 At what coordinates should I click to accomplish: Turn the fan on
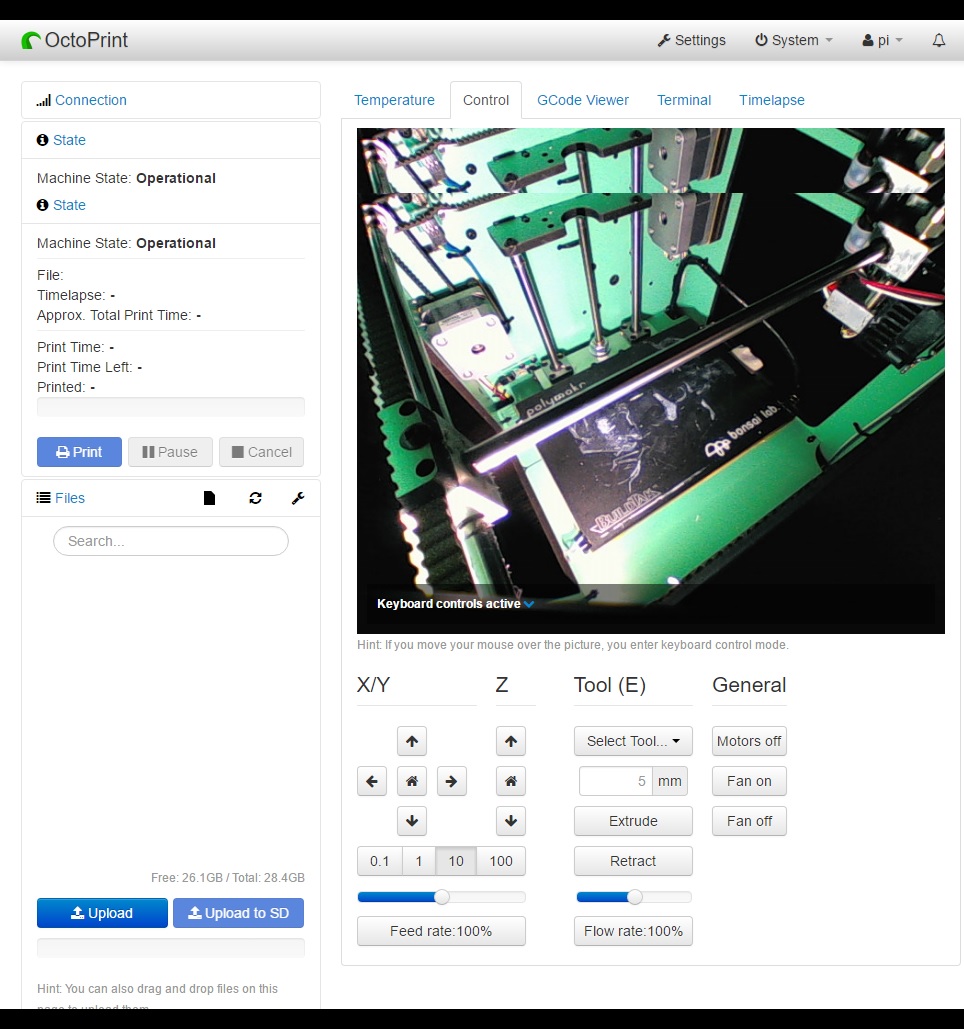click(x=748, y=781)
